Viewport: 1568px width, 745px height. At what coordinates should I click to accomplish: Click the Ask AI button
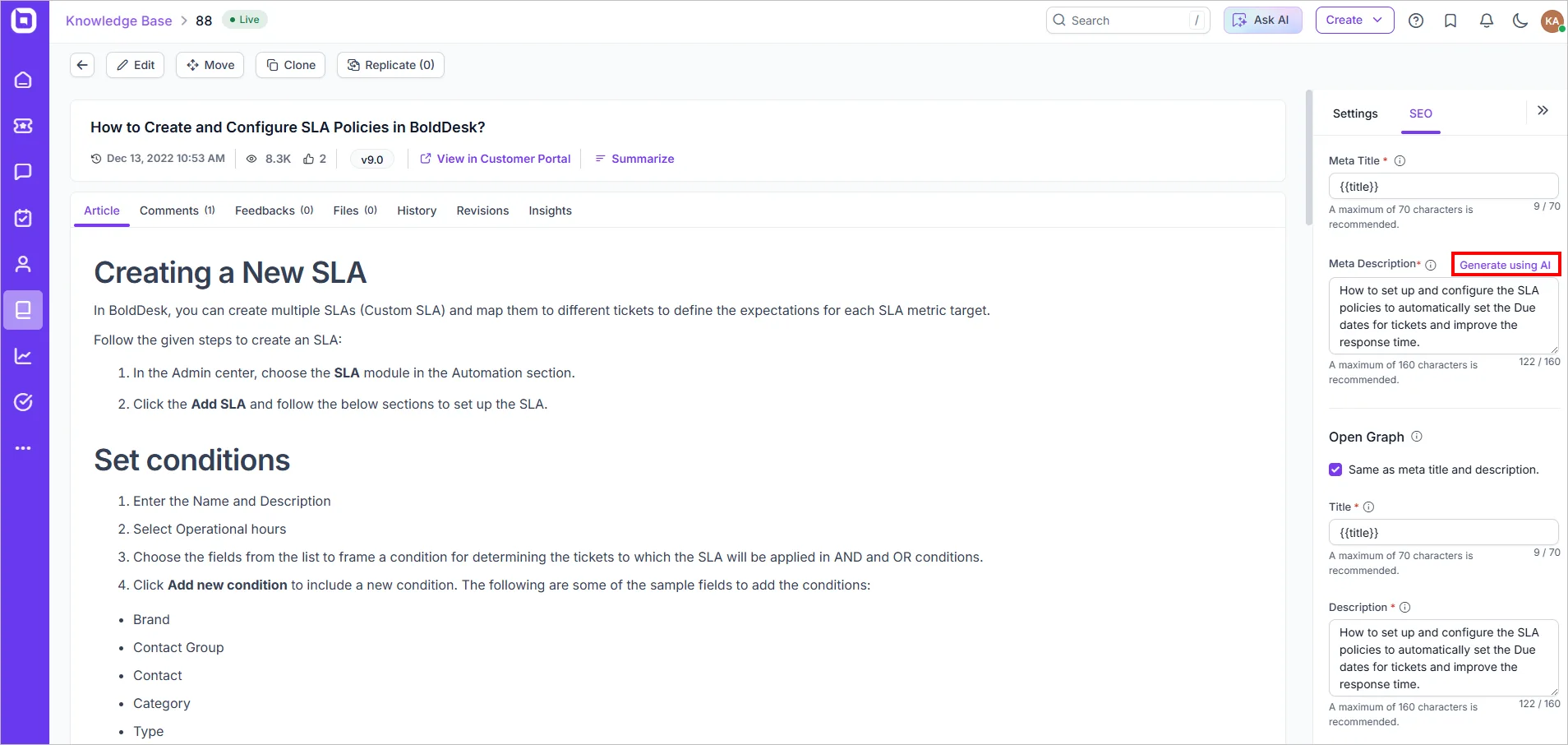(x=1262, y=20)
